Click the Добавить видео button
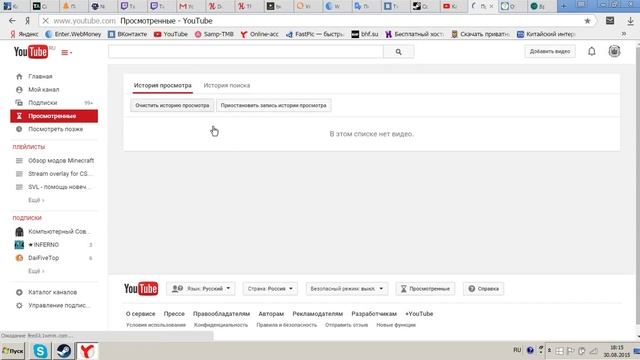The height and width of the screenshot is (360, 640). click(x=550, y=51)
